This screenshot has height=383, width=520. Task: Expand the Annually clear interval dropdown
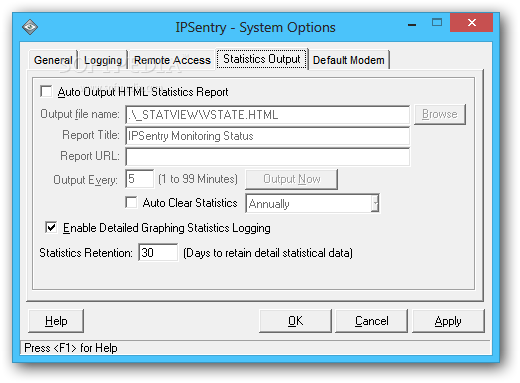point(375,203)
